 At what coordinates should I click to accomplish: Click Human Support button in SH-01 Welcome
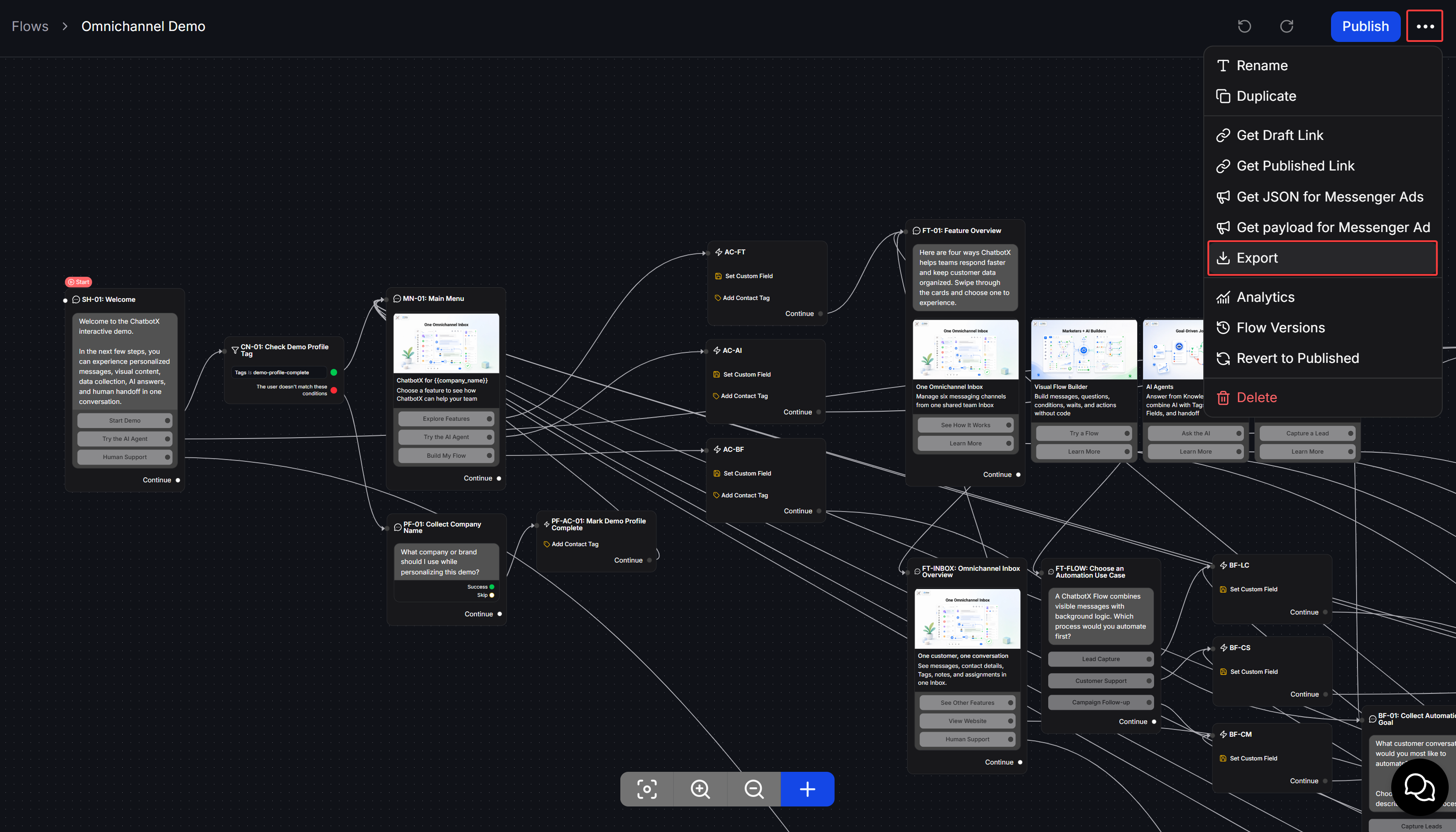[x=125, y=457]
